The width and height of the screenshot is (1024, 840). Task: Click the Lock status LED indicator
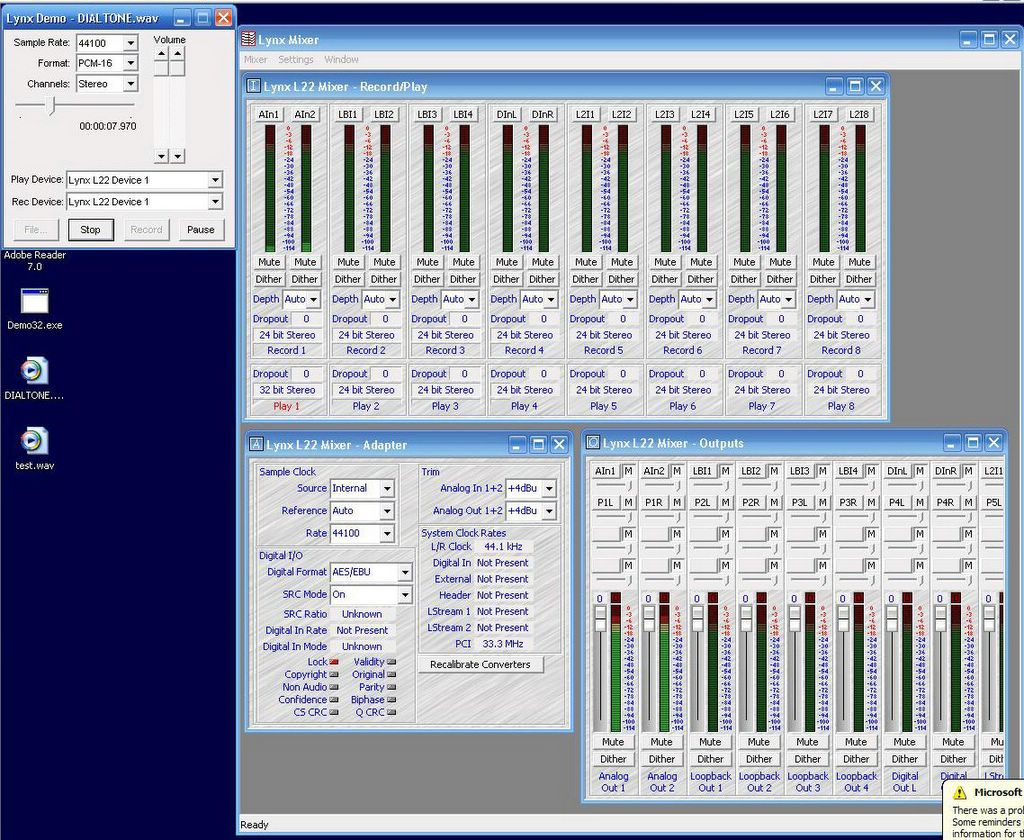coord(334,662)
